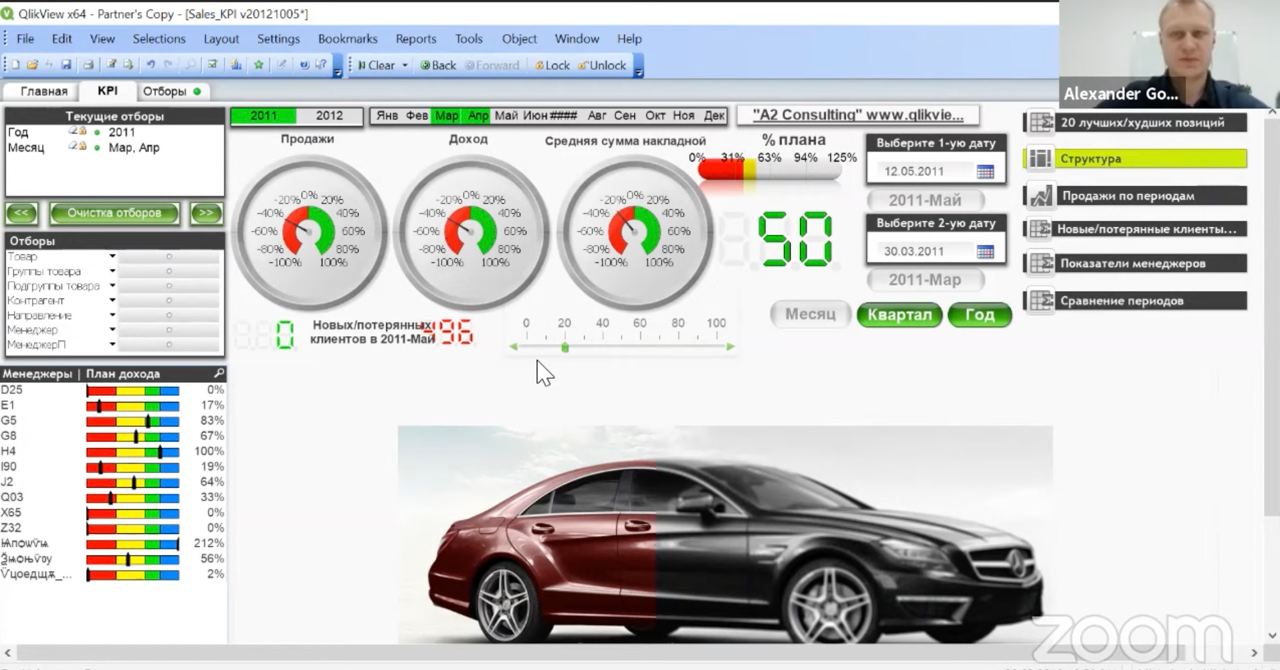This screenshot has height=670, width=1280.
Task: Toggle month Дек in month bar
Action: click(x=714, y=116)
